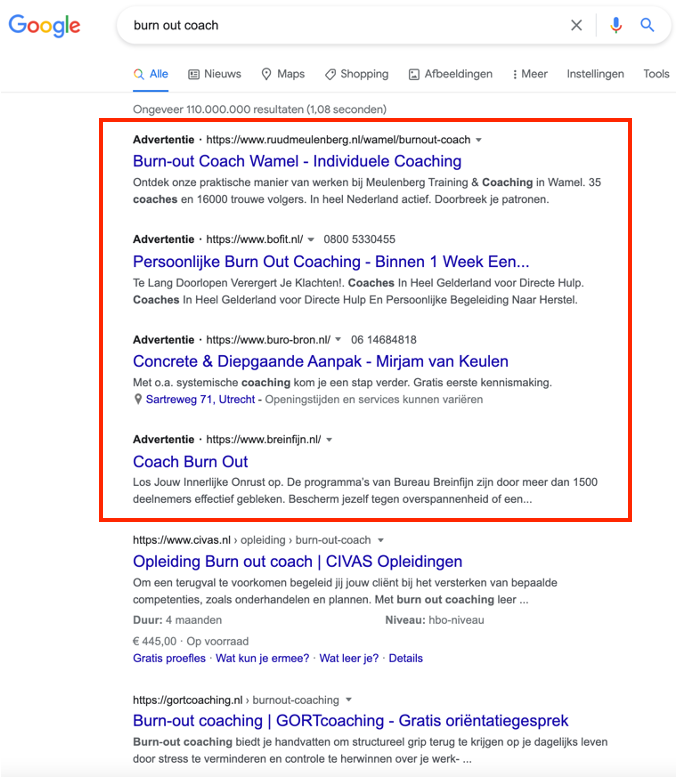Open Instellingen menu
The height and width of the screenshot is (778, 676).
(x=595, y=74)
